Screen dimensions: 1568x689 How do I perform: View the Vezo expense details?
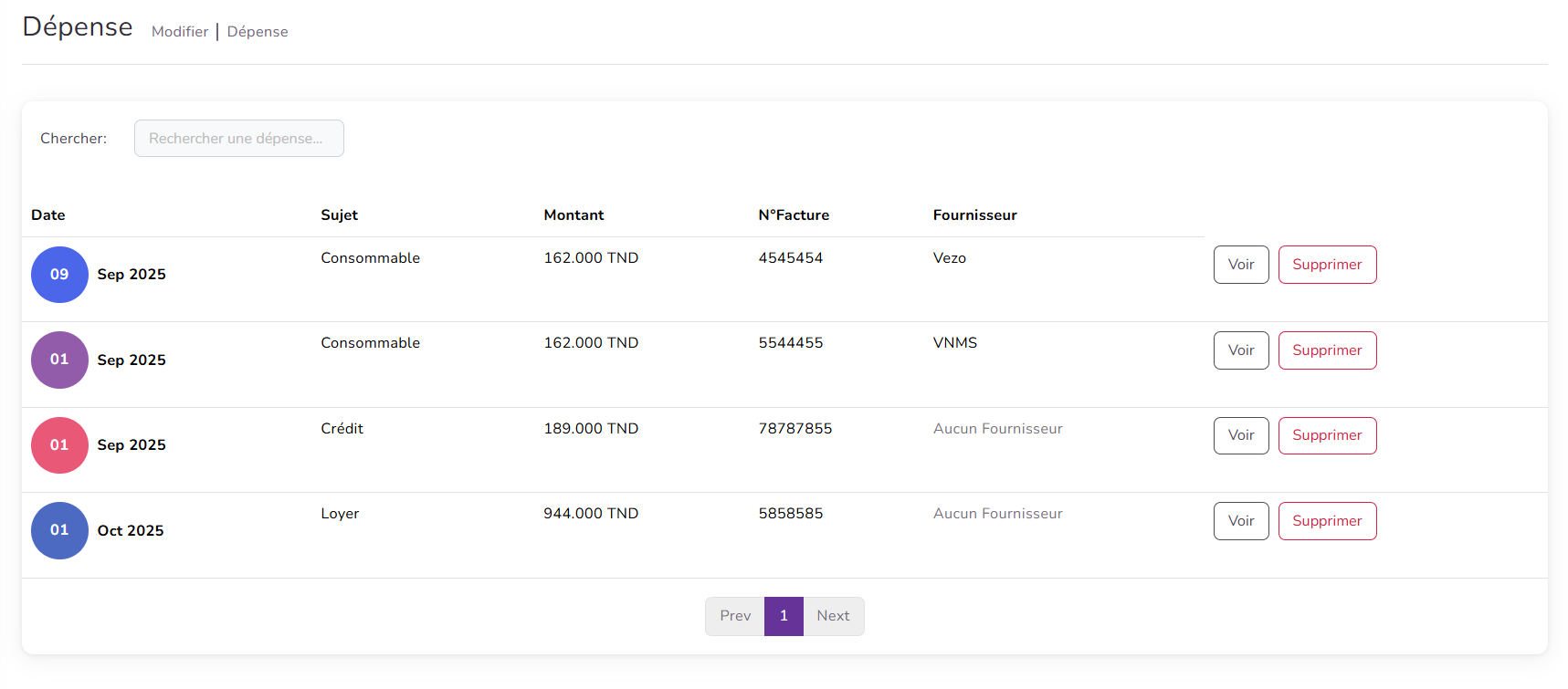pos(1240,265)
